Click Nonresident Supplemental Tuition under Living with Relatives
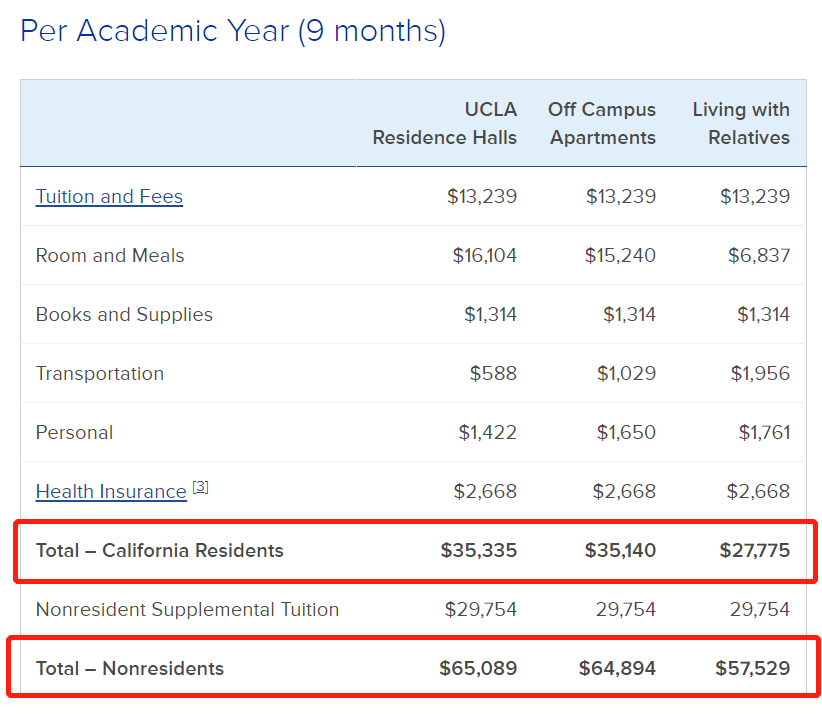The width and height of the screenshot is (822, 717). tap(760, 610)
